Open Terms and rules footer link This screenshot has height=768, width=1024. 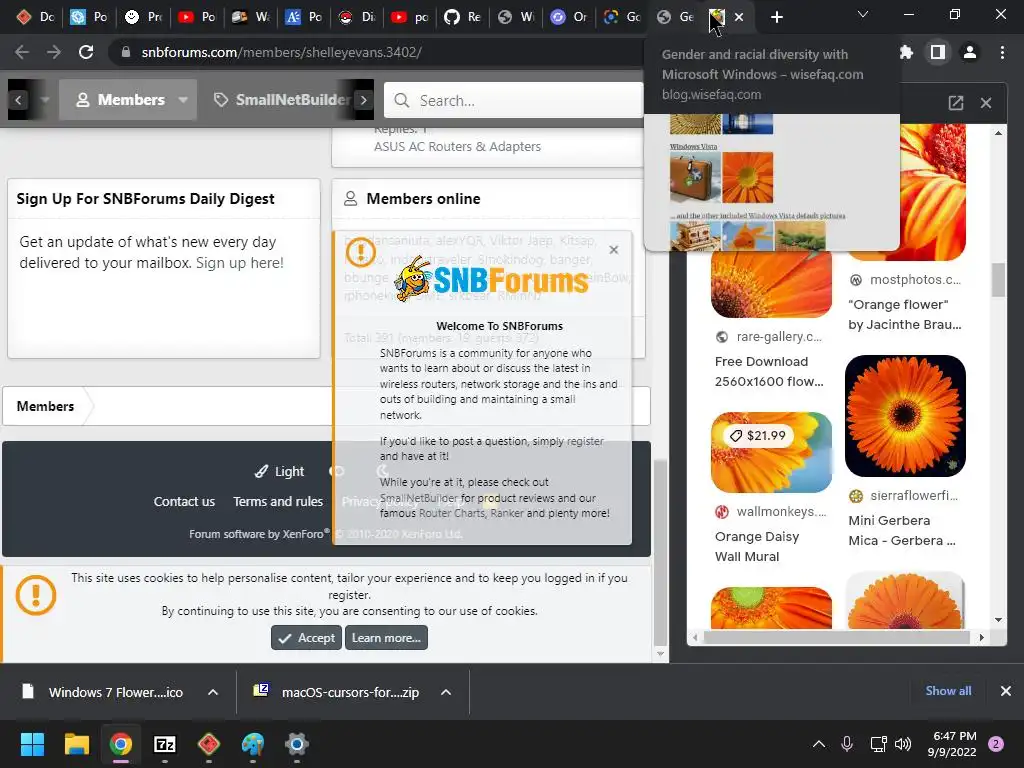pyautogui.click(x=278, y=502)
